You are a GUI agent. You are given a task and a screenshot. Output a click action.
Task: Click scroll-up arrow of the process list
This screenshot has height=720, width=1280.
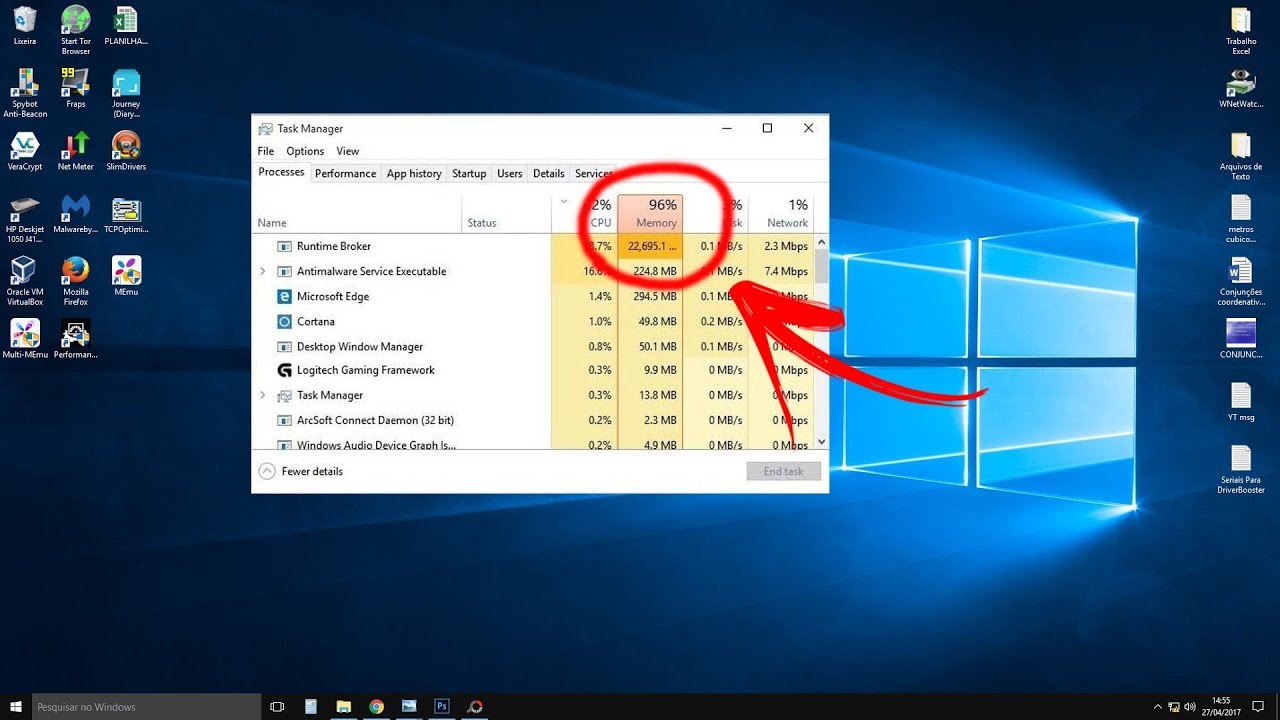822,241
